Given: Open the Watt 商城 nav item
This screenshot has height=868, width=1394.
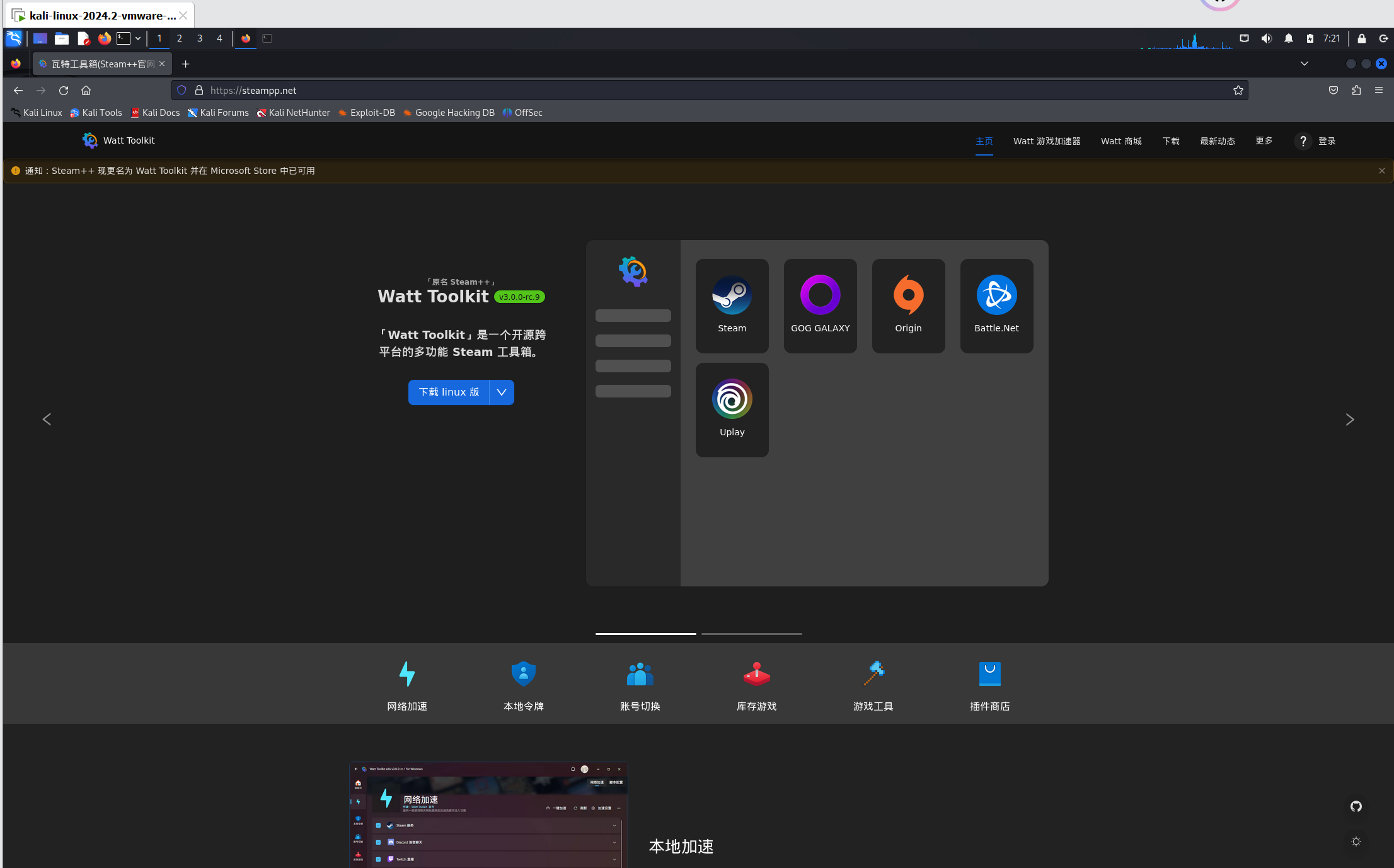Looking at the screenshot, I should tap(1121, 141).
